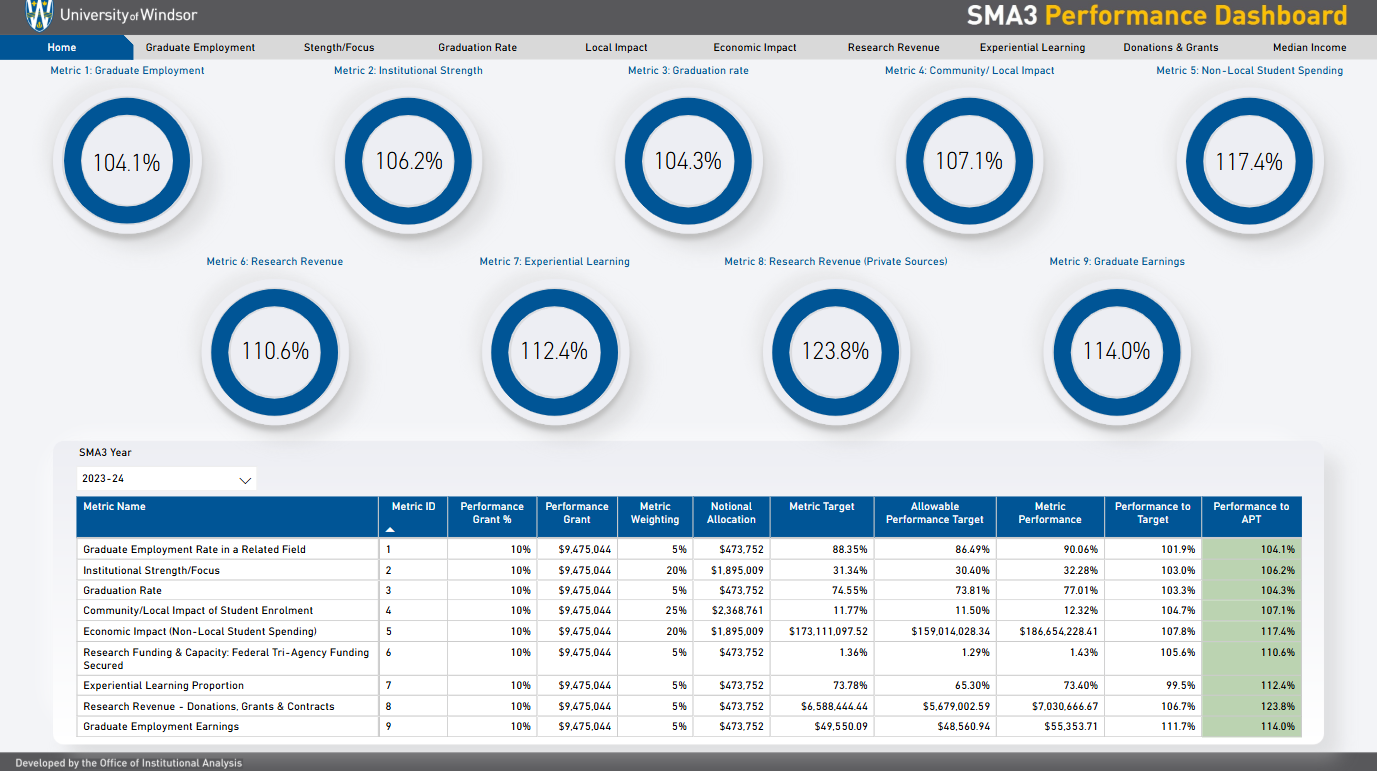Click the Metric 9 Graduate Earnings gauge
The width and height of the screenshot is (1377, 771).
tap(1117, 352)
